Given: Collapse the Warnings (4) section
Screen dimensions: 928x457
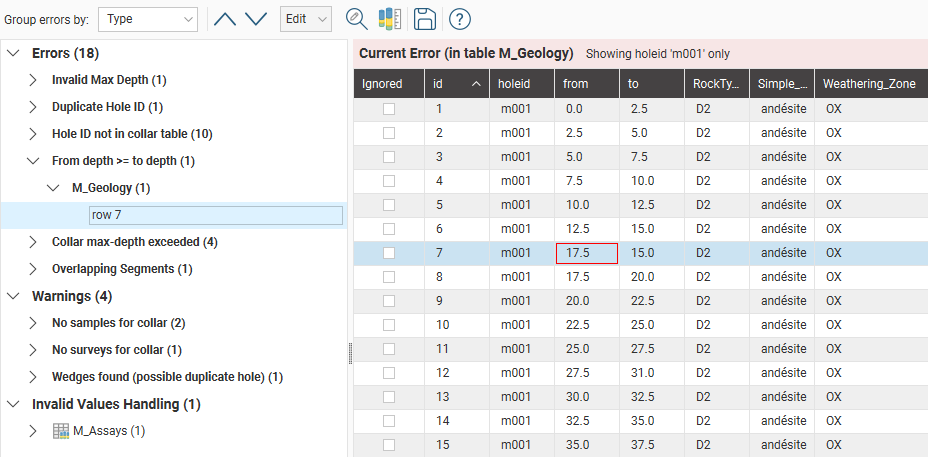Looking at the screenshot, I should 13,296.
